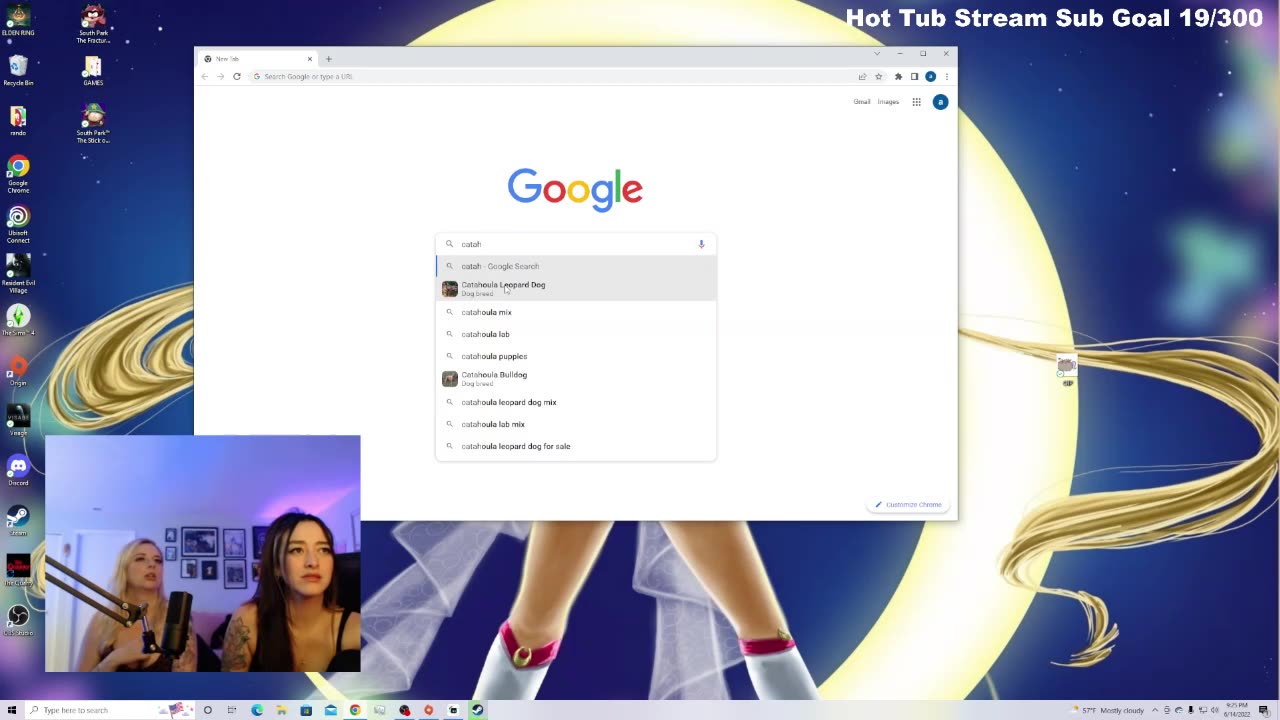Show hidden system tray icons
1280x720 pixels.
pos(1155,710)
